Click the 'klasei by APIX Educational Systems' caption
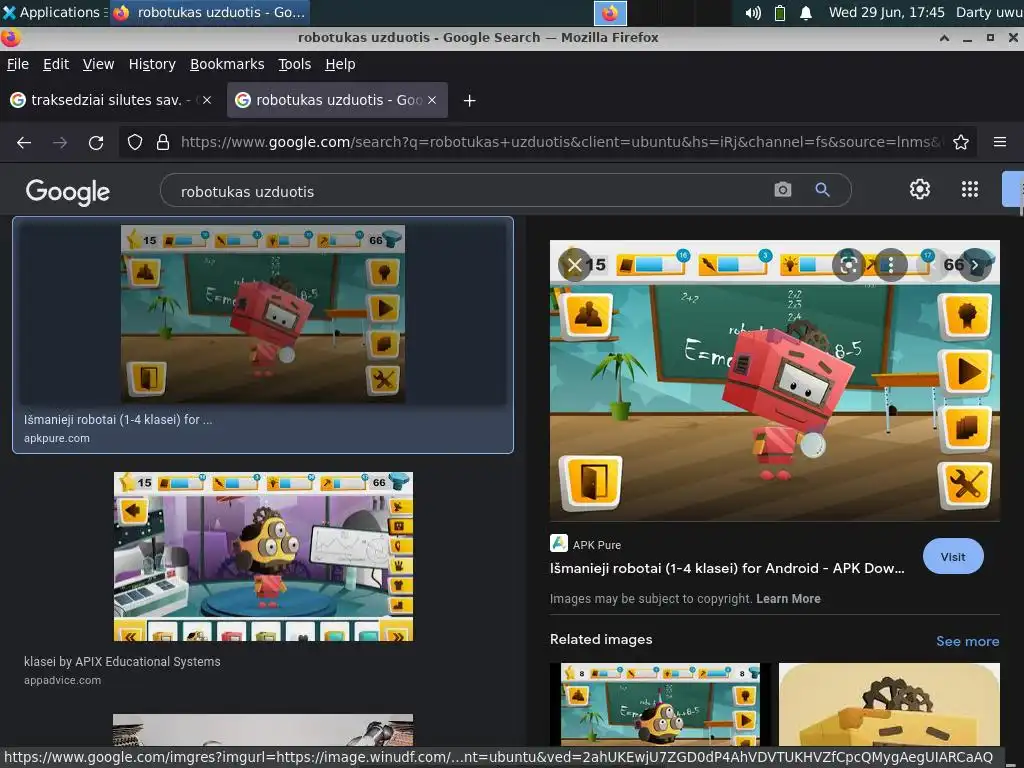The width and height of the screenshot is (1024, 768). pos(122,662)
